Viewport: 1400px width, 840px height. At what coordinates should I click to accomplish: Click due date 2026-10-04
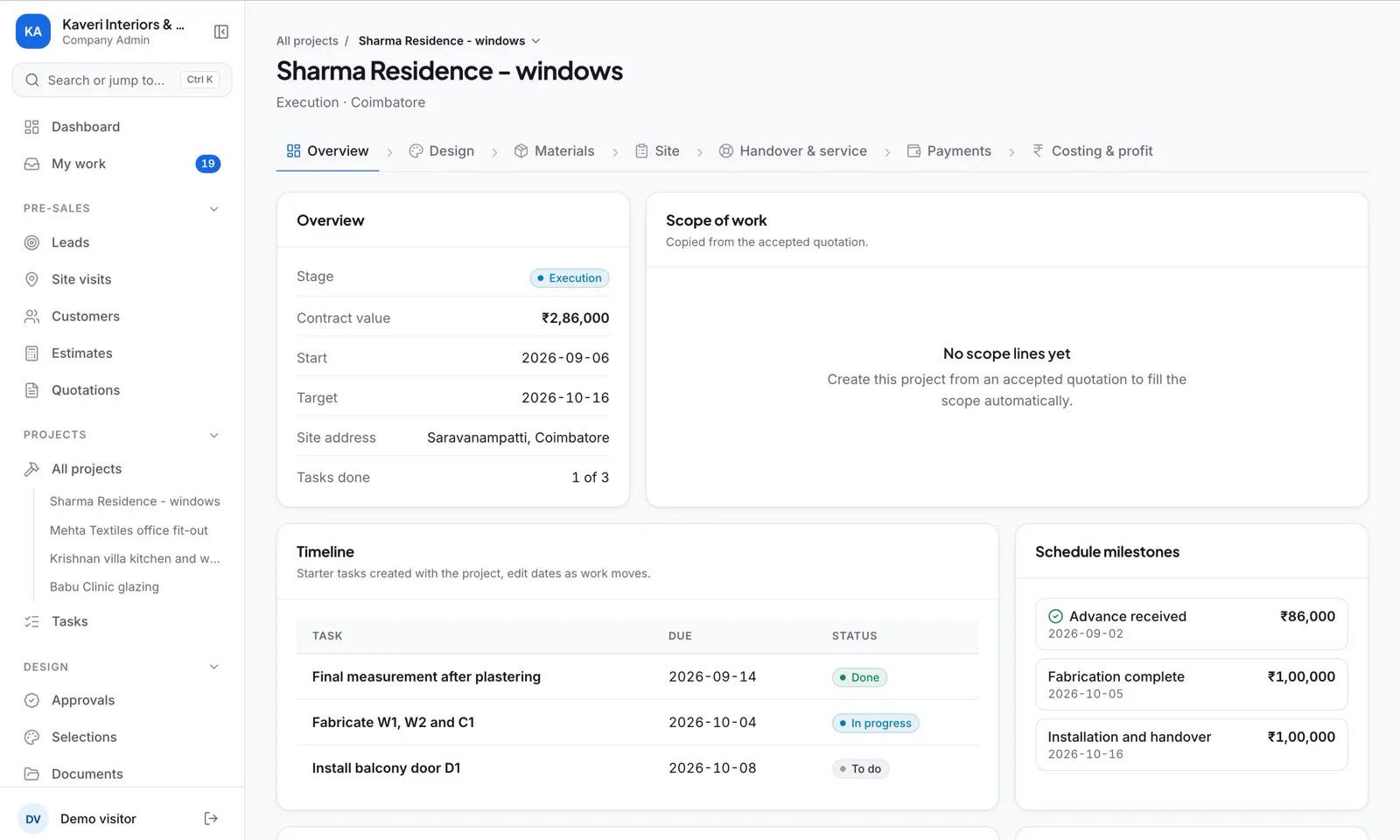(x=712, y=722)
